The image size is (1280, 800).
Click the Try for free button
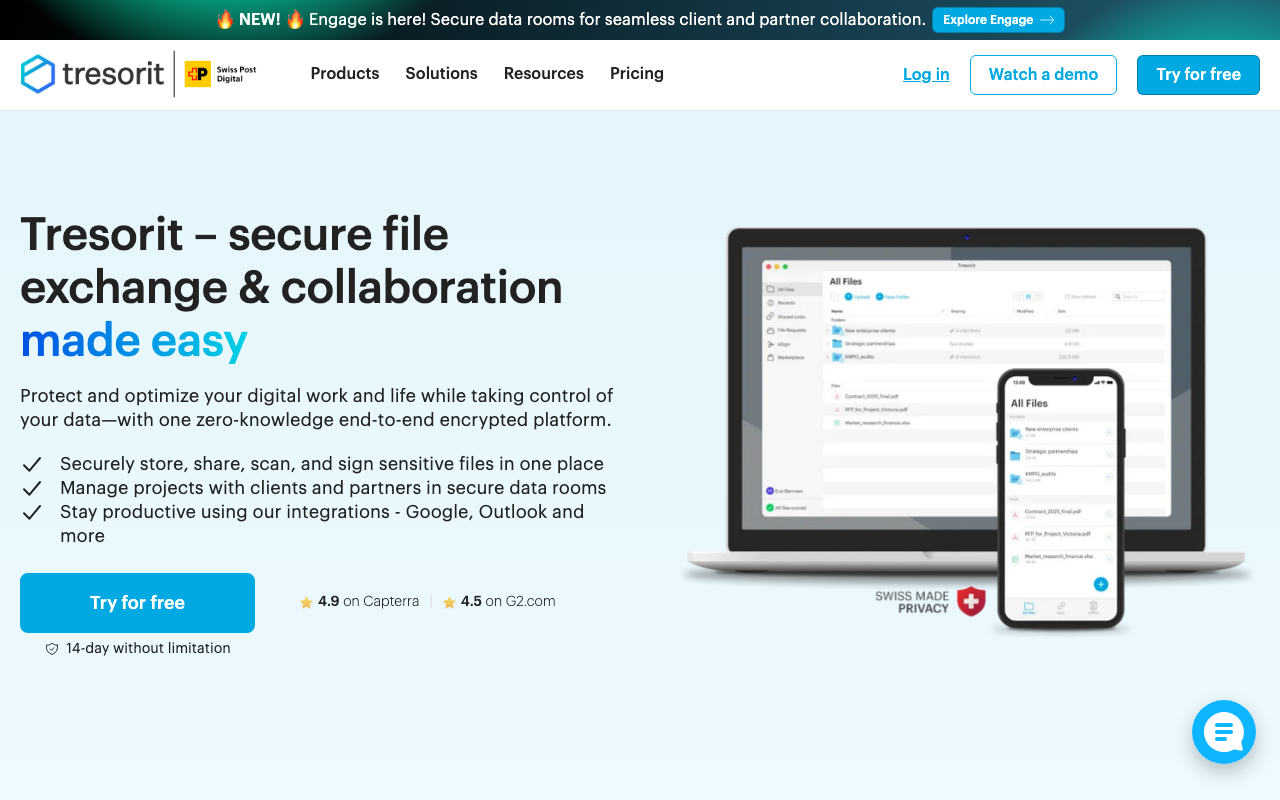[1198, 74]
